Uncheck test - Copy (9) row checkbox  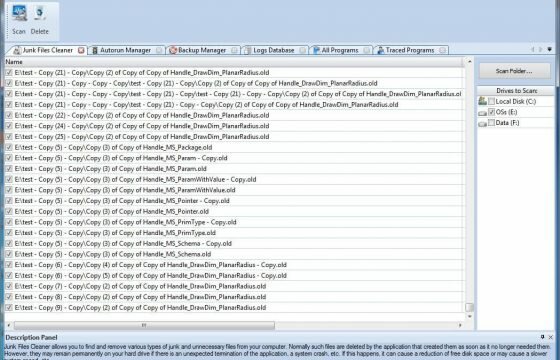9,308
